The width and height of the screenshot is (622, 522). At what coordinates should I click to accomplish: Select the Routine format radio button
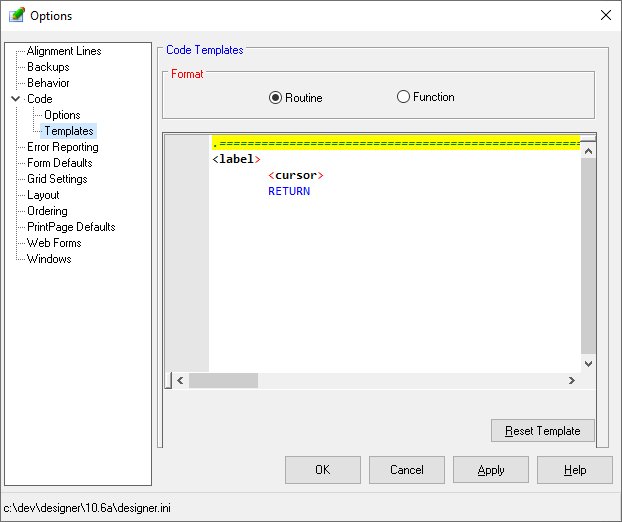coord(276,98)
